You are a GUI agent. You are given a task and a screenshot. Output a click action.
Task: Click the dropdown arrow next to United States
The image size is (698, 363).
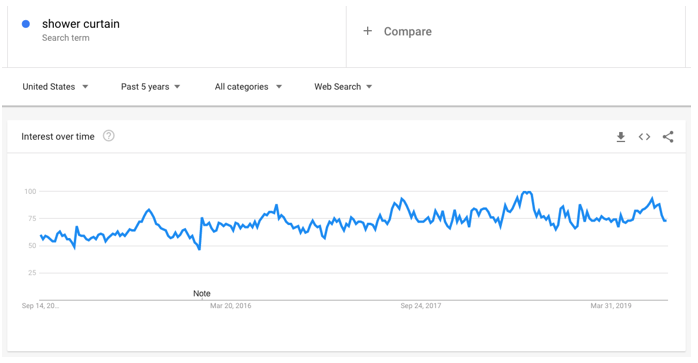[x=85, y=87]
